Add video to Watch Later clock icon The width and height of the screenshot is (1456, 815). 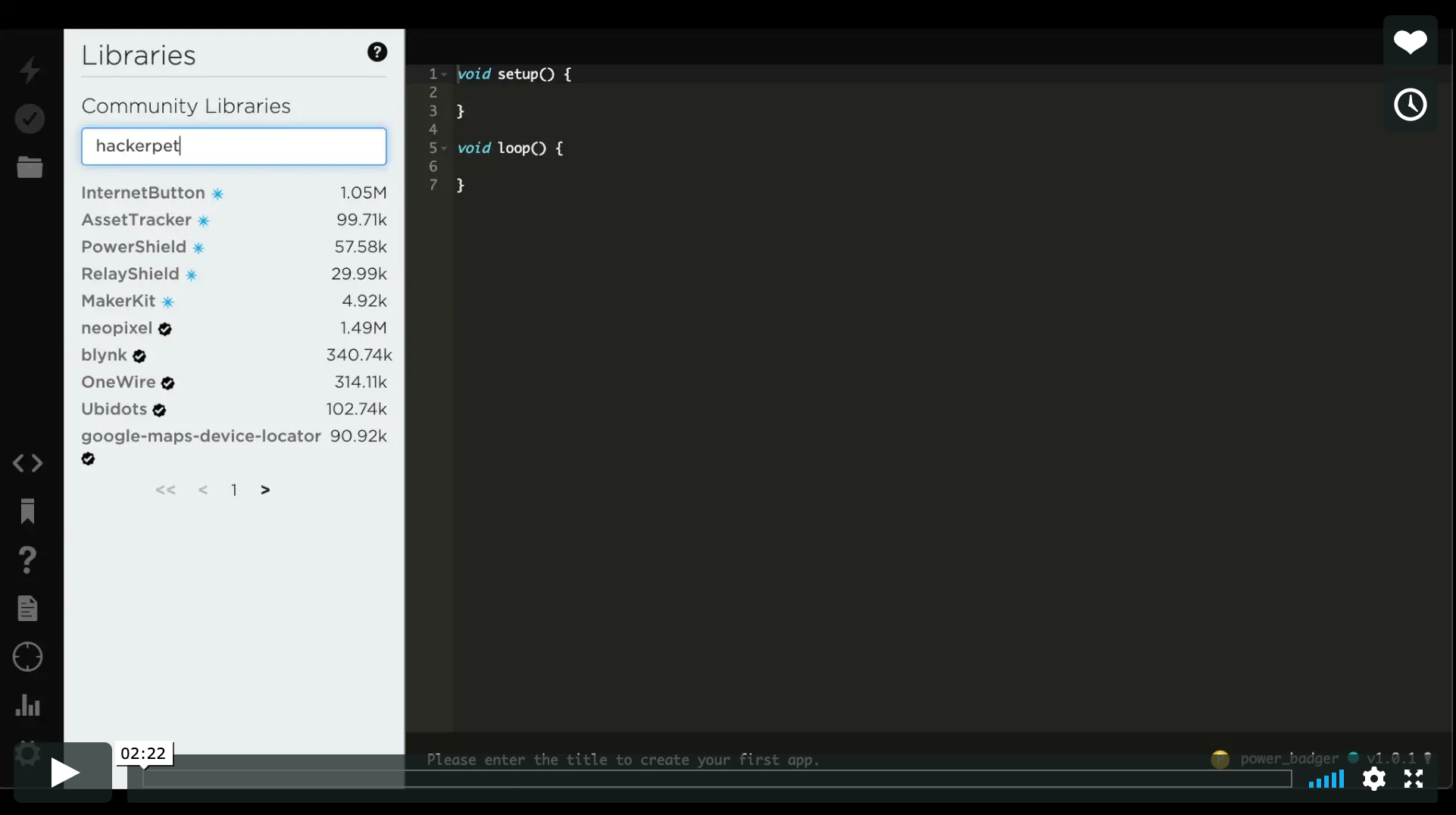(1410, 105)
